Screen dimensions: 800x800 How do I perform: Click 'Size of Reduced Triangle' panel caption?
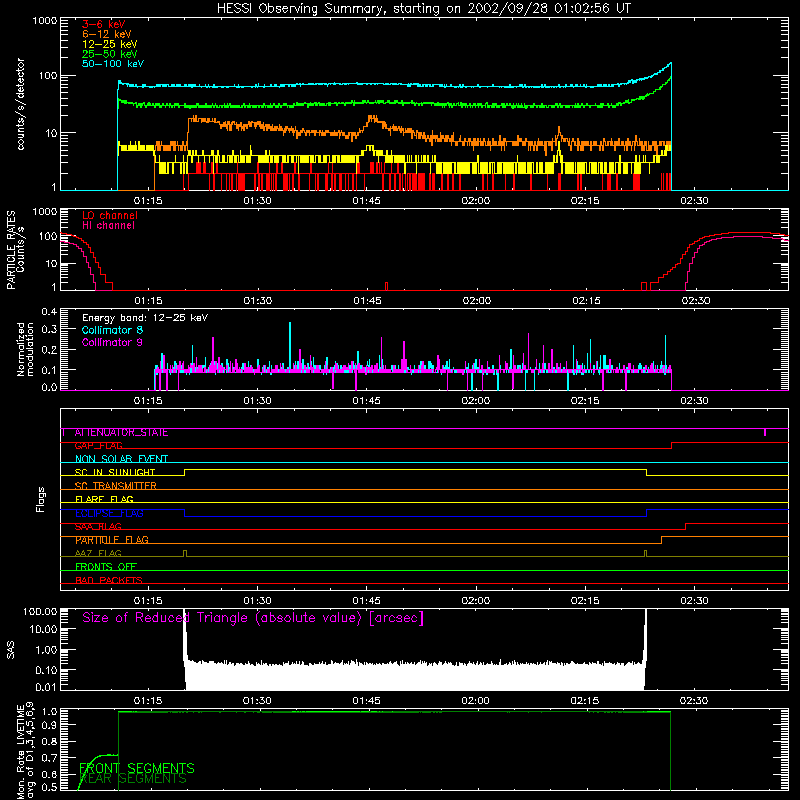point(253,618)
